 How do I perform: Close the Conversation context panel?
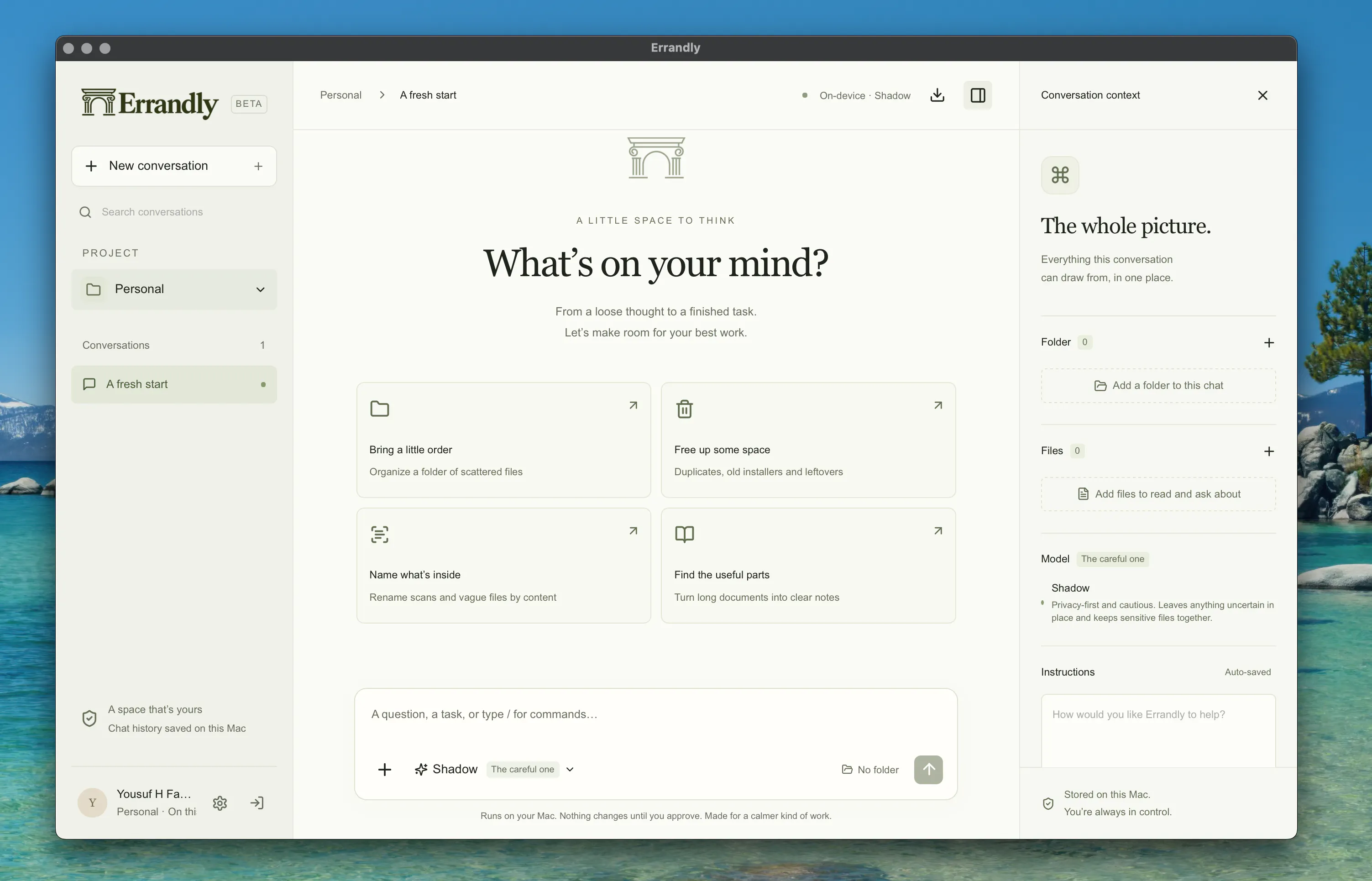point(1262,95)
